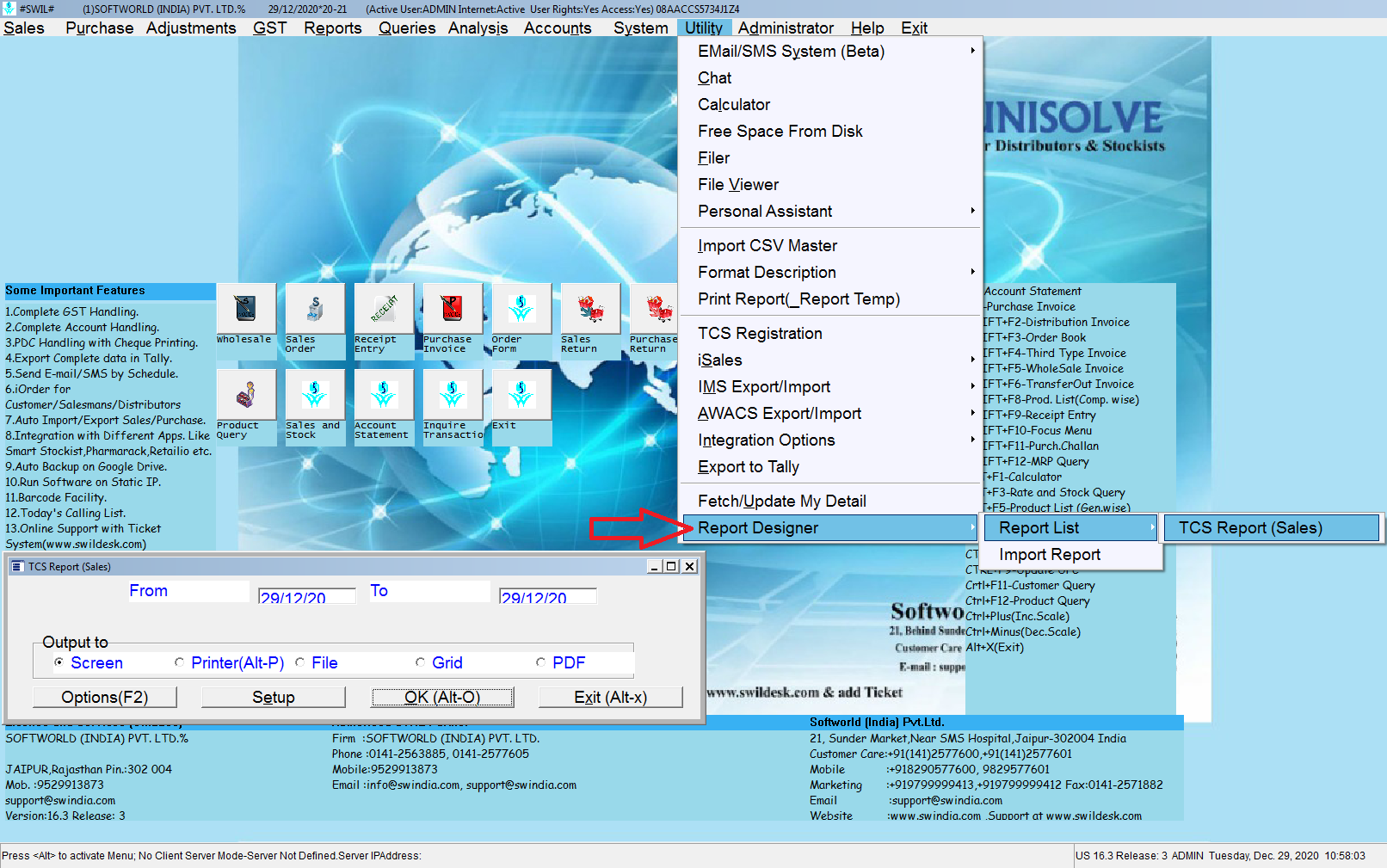Open the Order Form icon
This screenshot has height=868, width=1387.
[521, 309]
